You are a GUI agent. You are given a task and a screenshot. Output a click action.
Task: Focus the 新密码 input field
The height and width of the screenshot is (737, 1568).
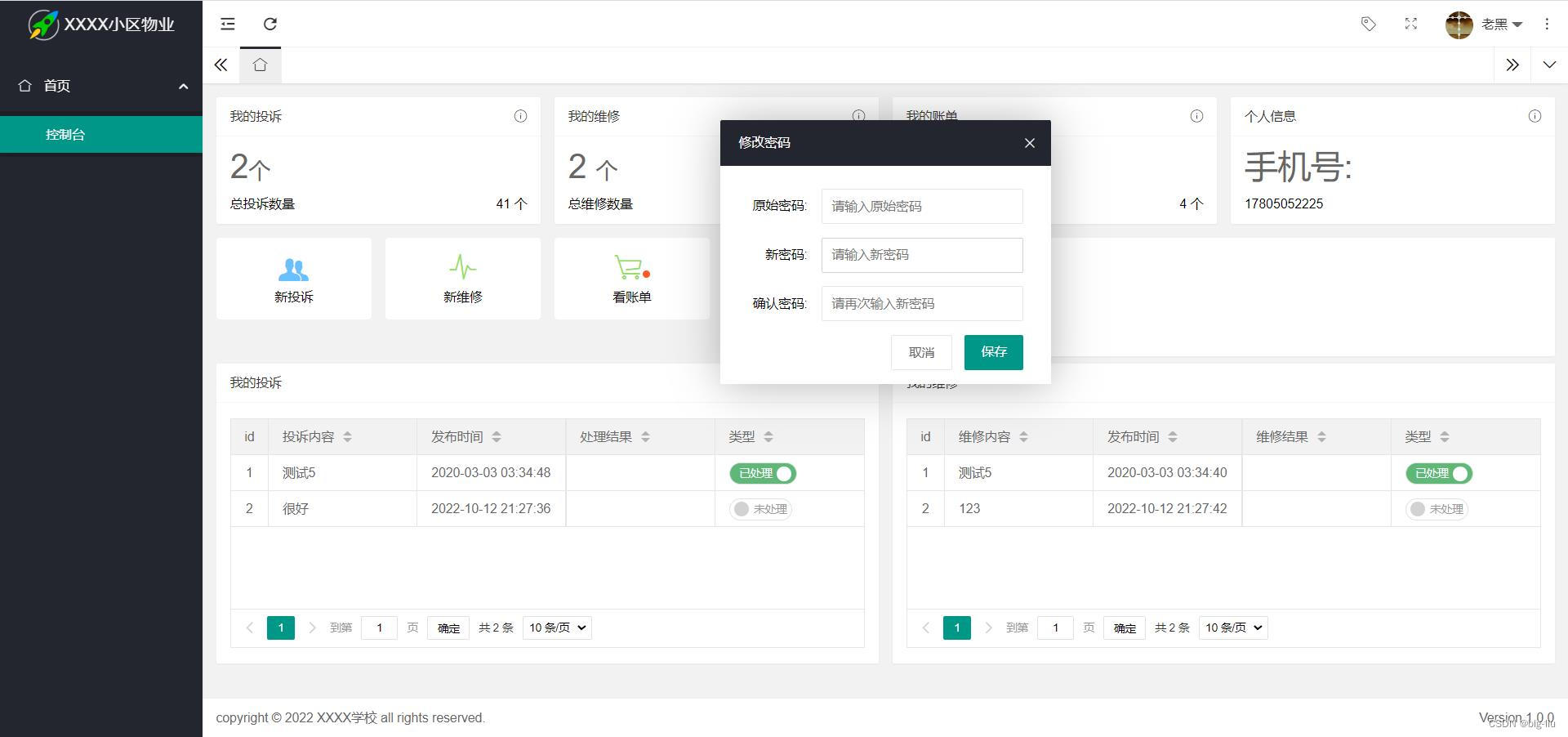[922, 255]
